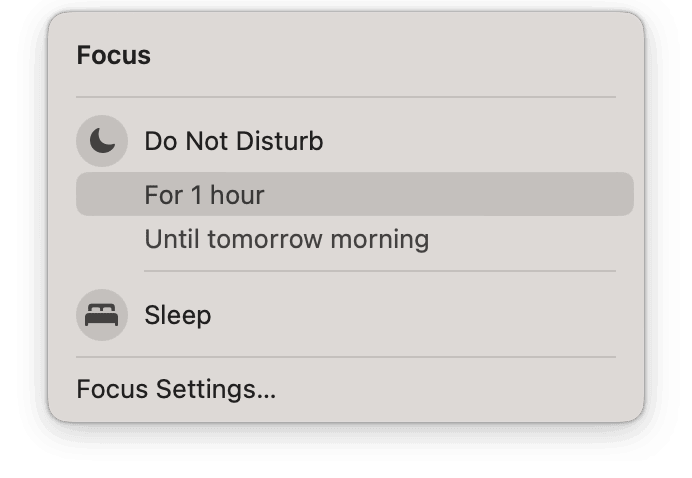Hit the bed glyph beside Sleep
This screenshot has width=692, height=478.
(102, 315)
